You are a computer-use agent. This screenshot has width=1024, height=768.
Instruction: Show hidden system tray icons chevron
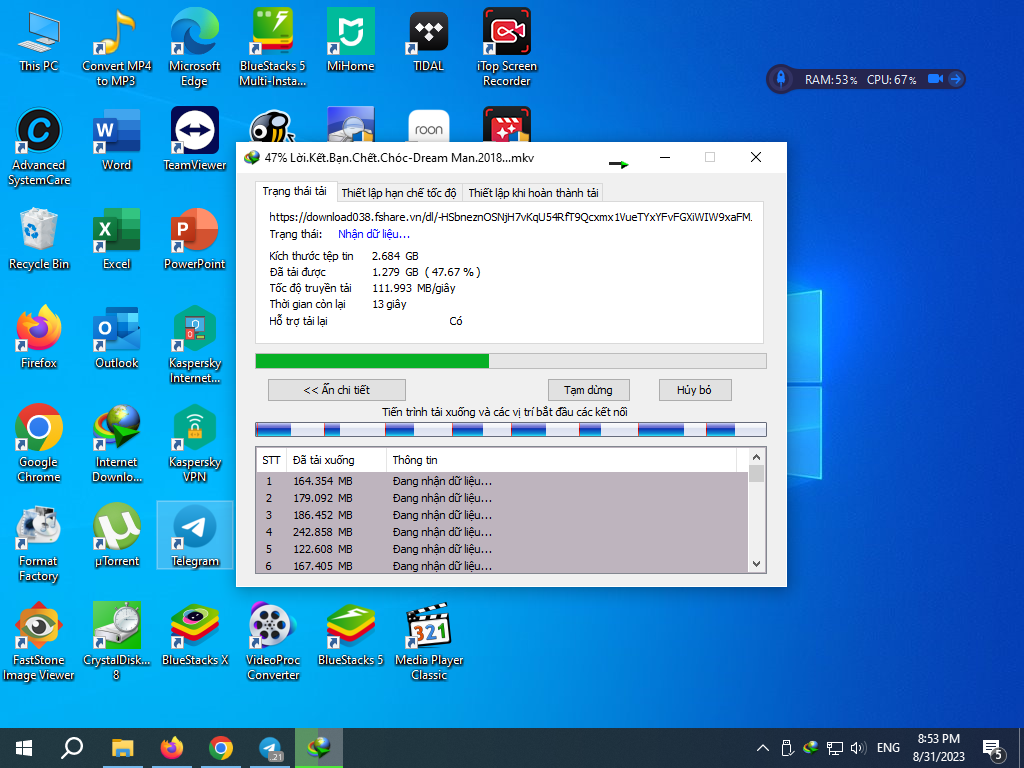[762, 748]
